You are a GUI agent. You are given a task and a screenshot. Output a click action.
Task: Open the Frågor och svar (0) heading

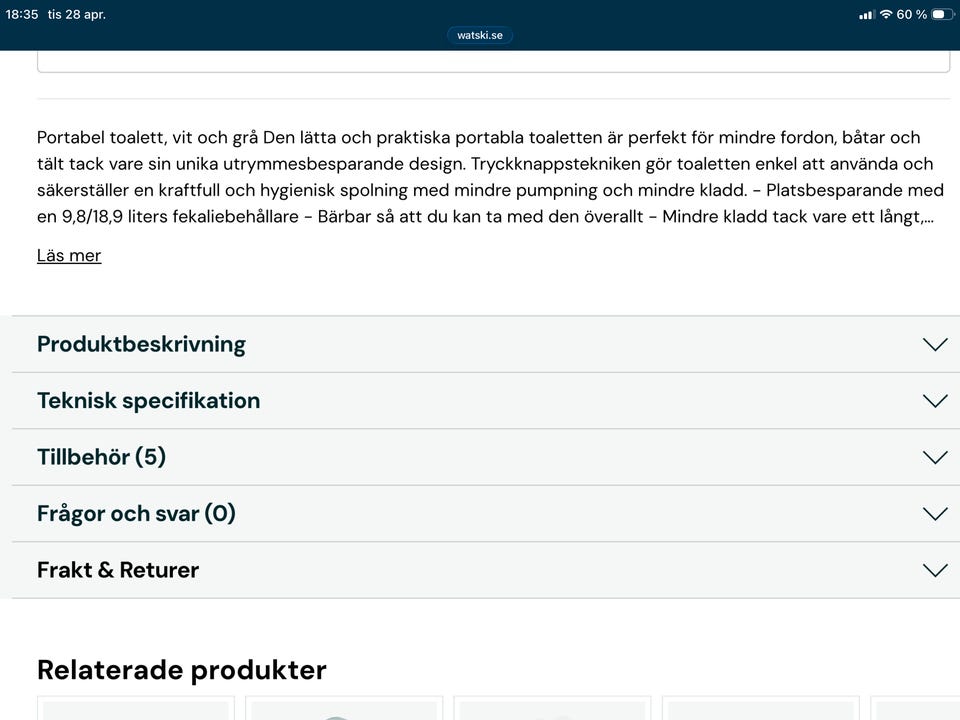pos(136,514)
